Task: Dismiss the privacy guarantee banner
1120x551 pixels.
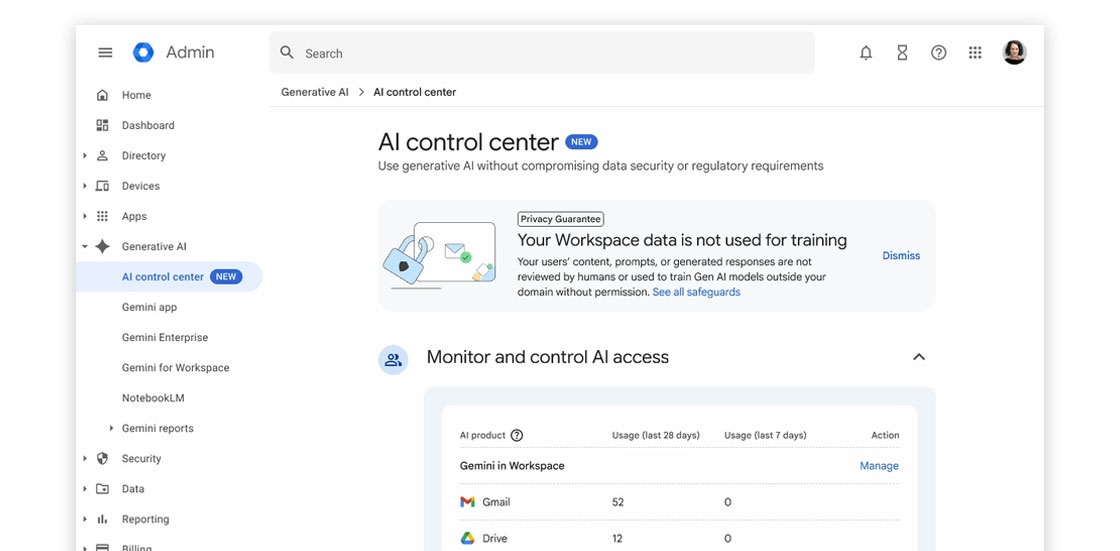Action: coord(901,255)
